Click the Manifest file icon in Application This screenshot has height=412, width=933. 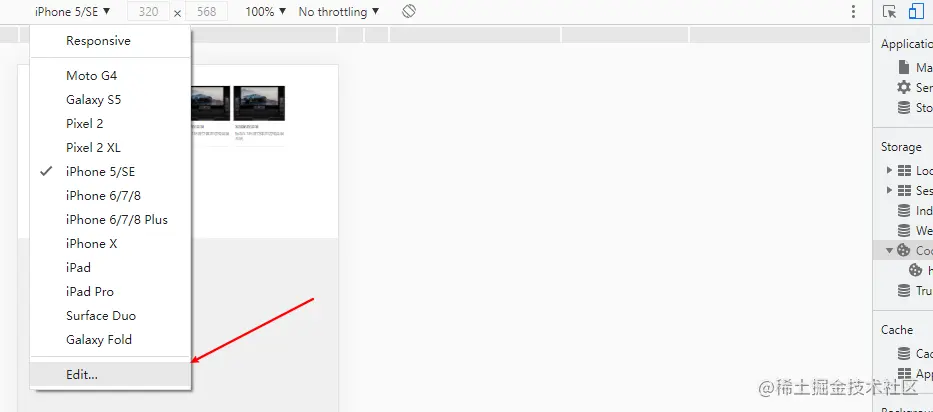904,67
